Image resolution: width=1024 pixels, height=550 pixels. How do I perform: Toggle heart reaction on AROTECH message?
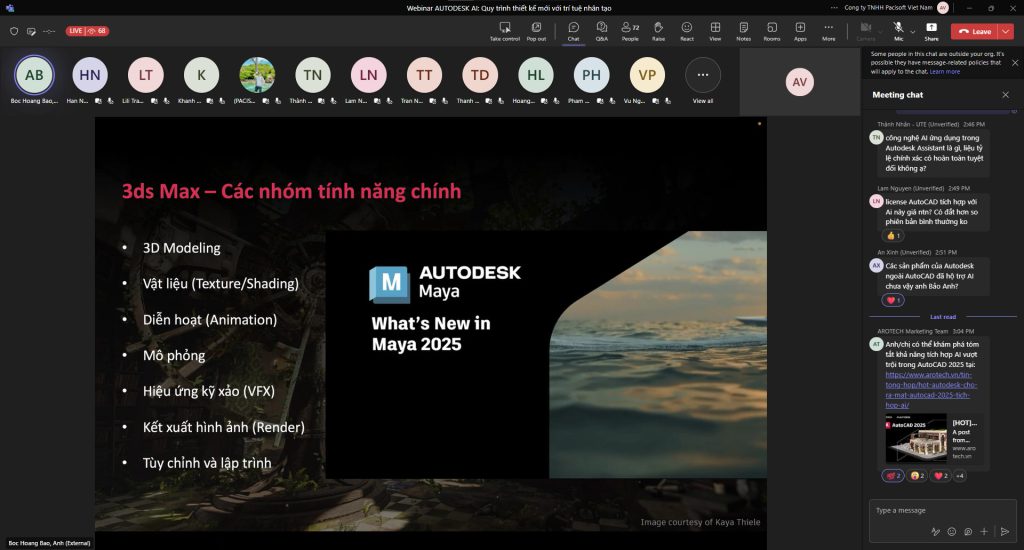point(941,476)
